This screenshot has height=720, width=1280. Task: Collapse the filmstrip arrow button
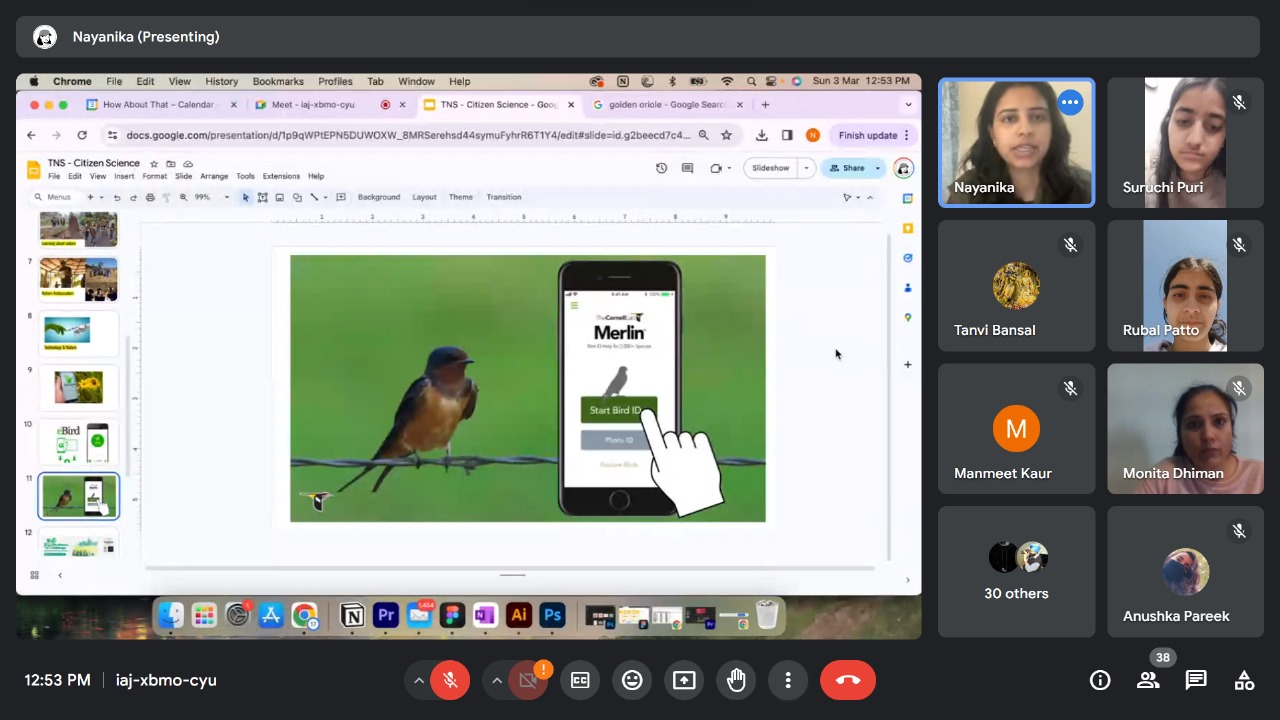[60, 575]
